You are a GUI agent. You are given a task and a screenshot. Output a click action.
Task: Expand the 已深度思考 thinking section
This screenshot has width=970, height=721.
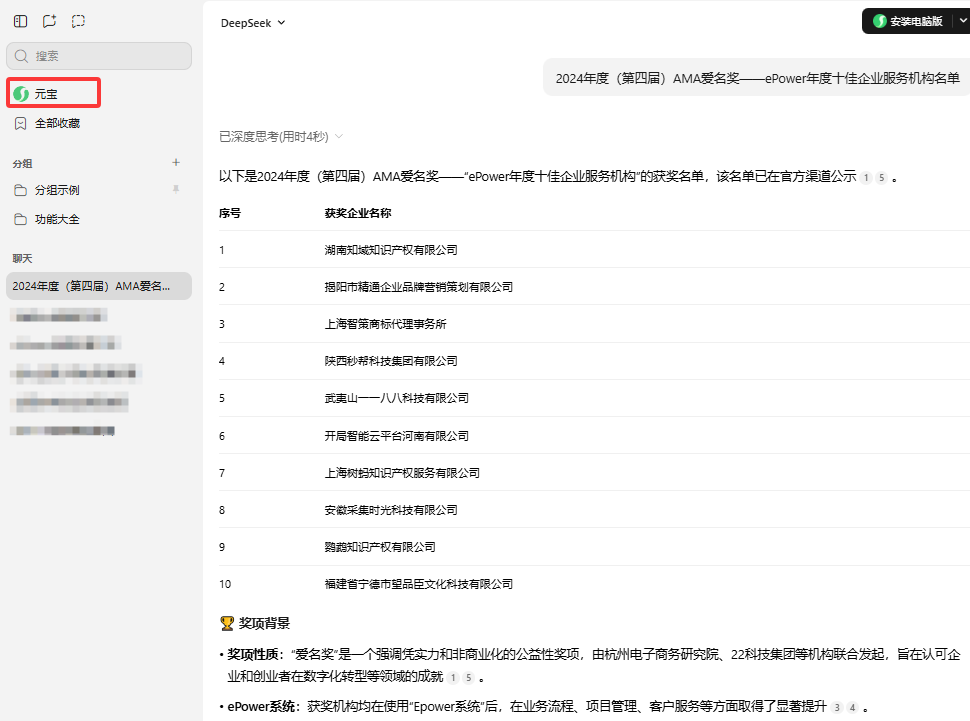point(281,136)
